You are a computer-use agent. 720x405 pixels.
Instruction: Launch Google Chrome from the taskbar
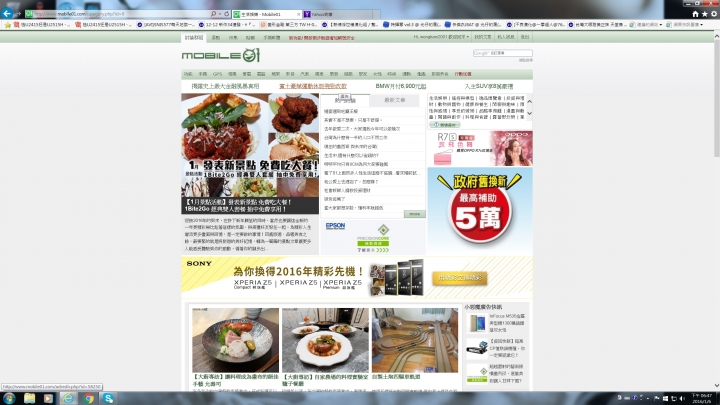(89, 398)
